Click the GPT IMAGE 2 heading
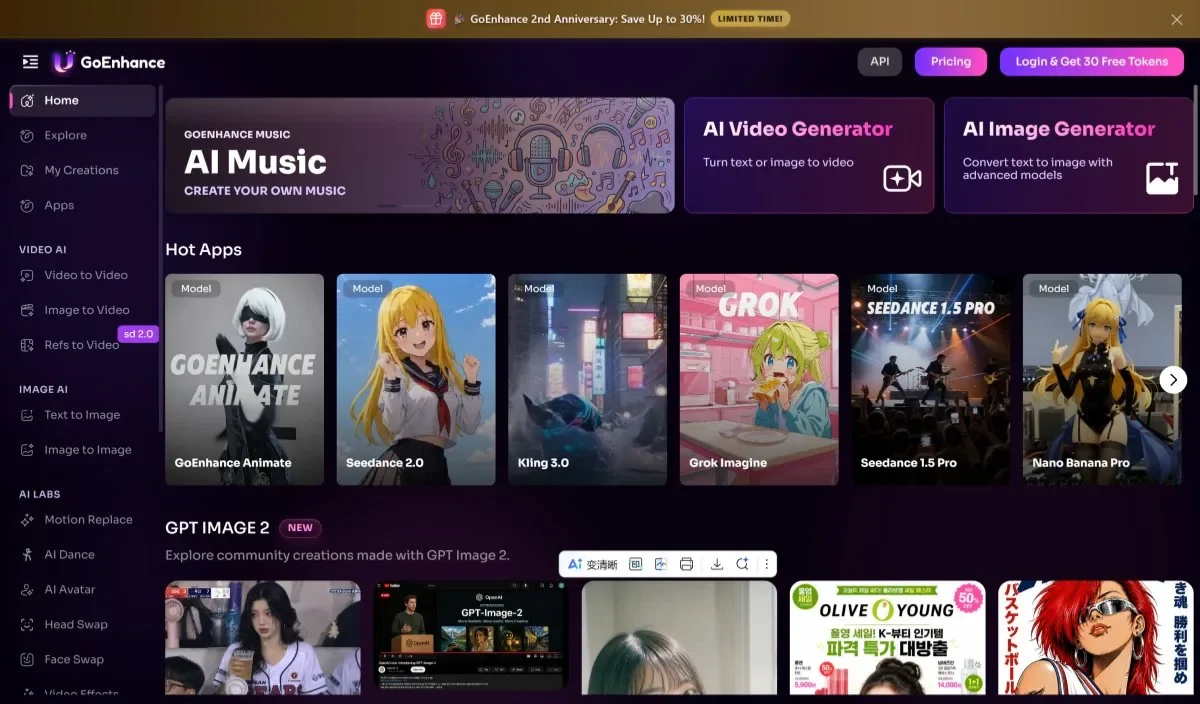 [218, 528]
